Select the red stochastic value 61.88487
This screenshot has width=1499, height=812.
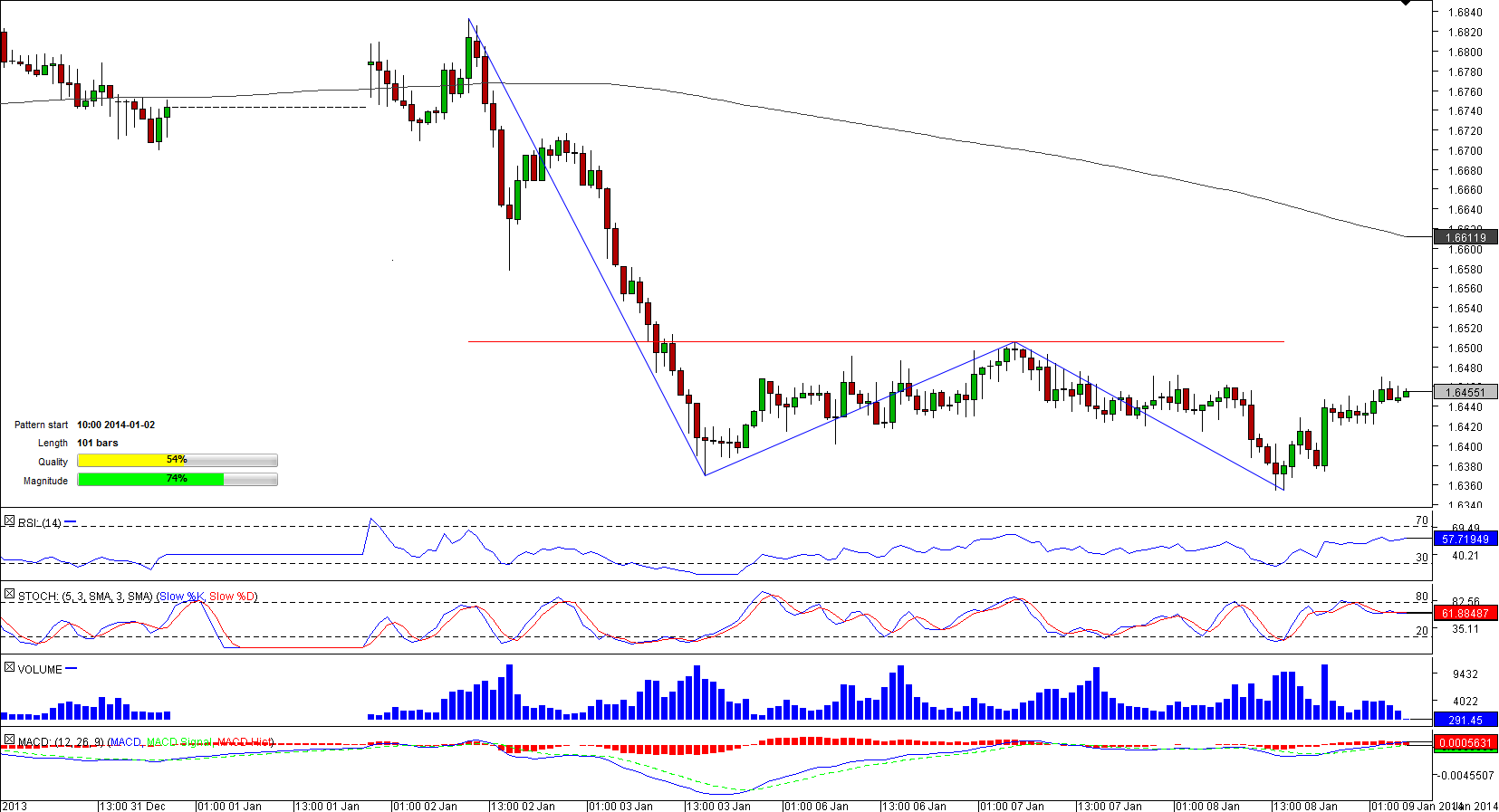coord(1465,614)
